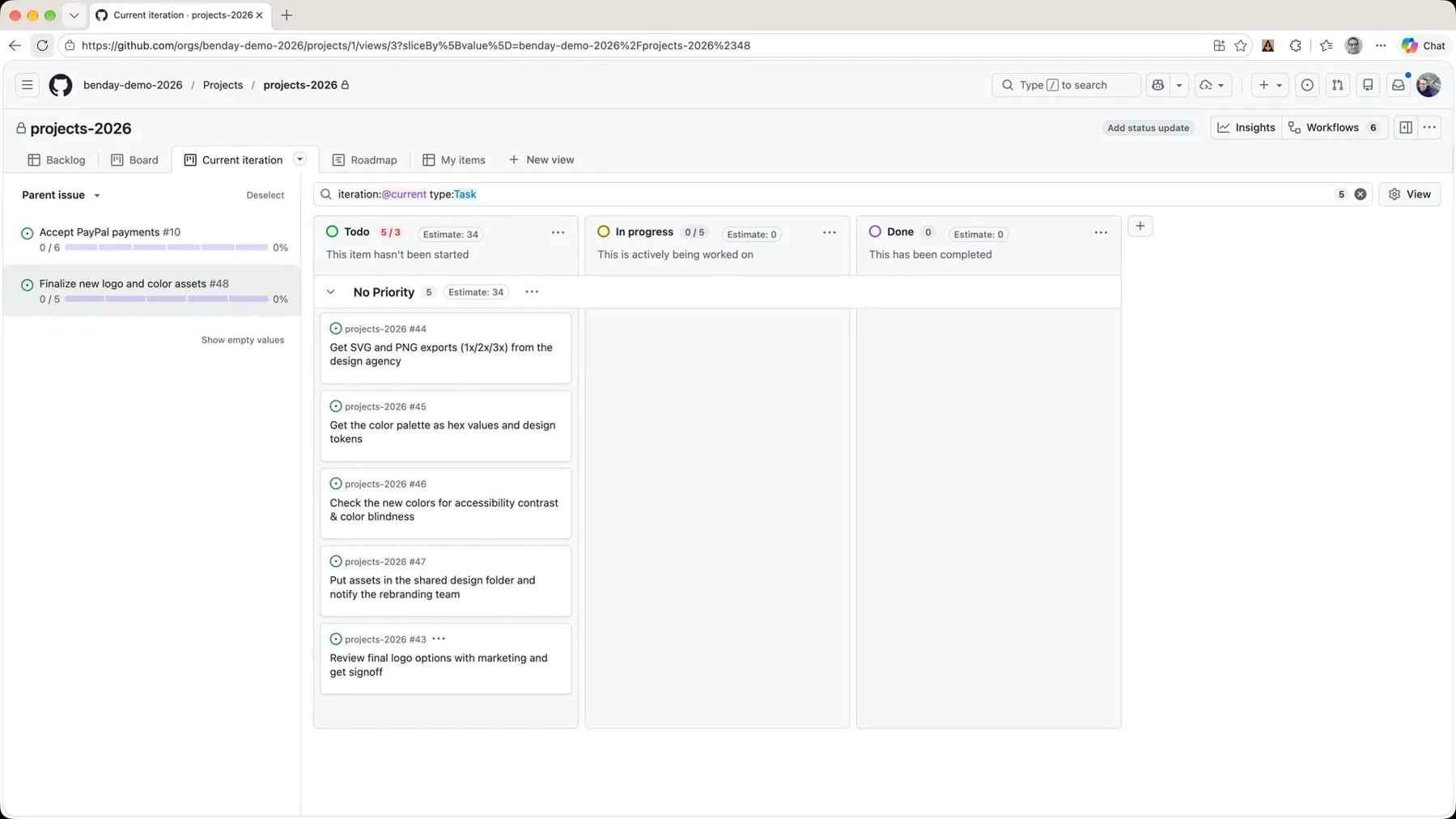Open notifications inbox icon
Viewport: 1456px width, 819px height.
tap(1399, 85)
